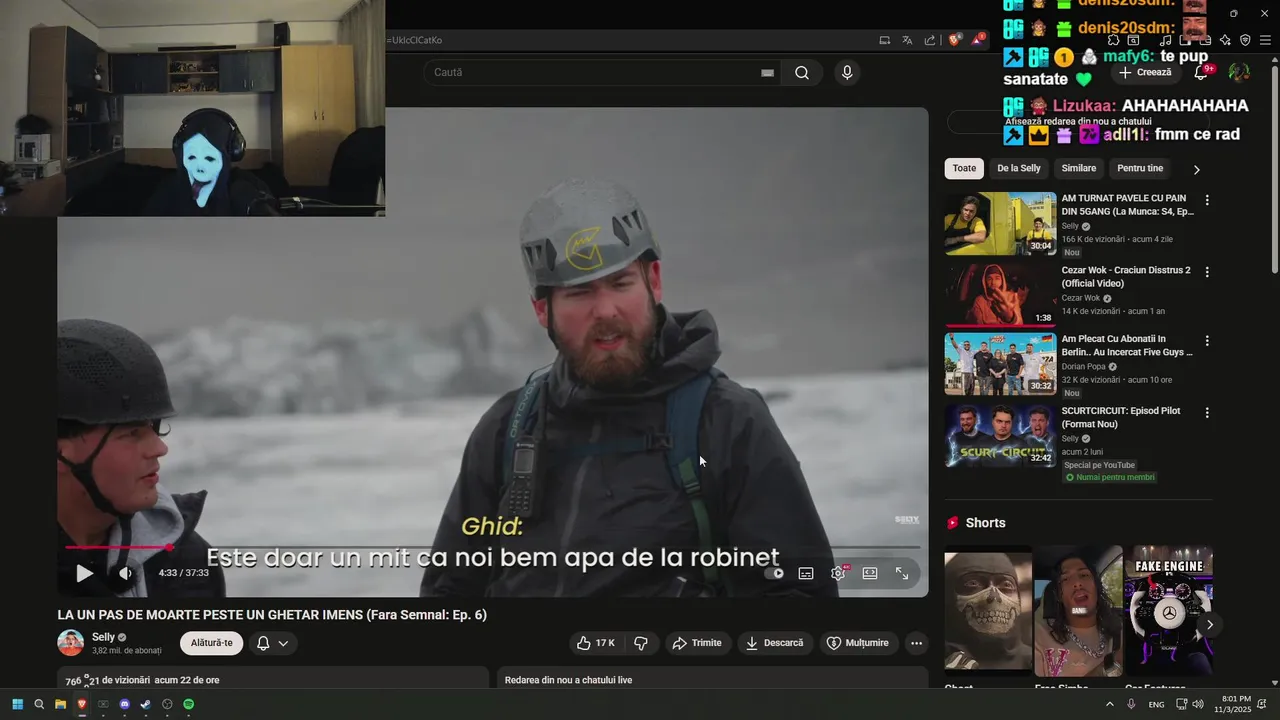Switch to theater mode in the player
Viewport: 1280px width, 720px height.
pyautogui.click(x=870, y=573)
